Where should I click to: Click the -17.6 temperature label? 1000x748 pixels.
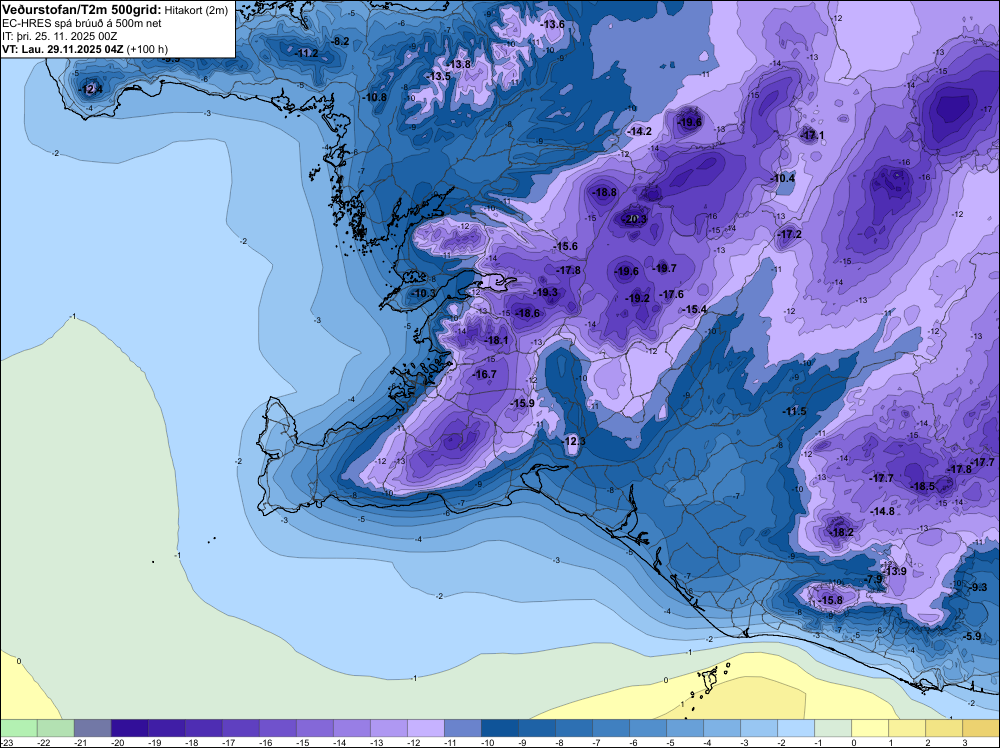pos(672,295)
